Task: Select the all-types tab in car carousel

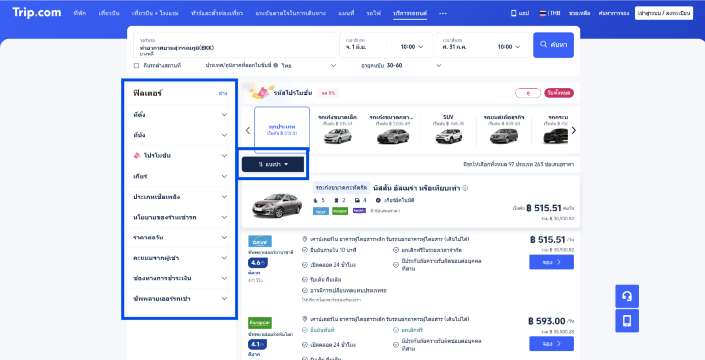Action: coord(282,130)
